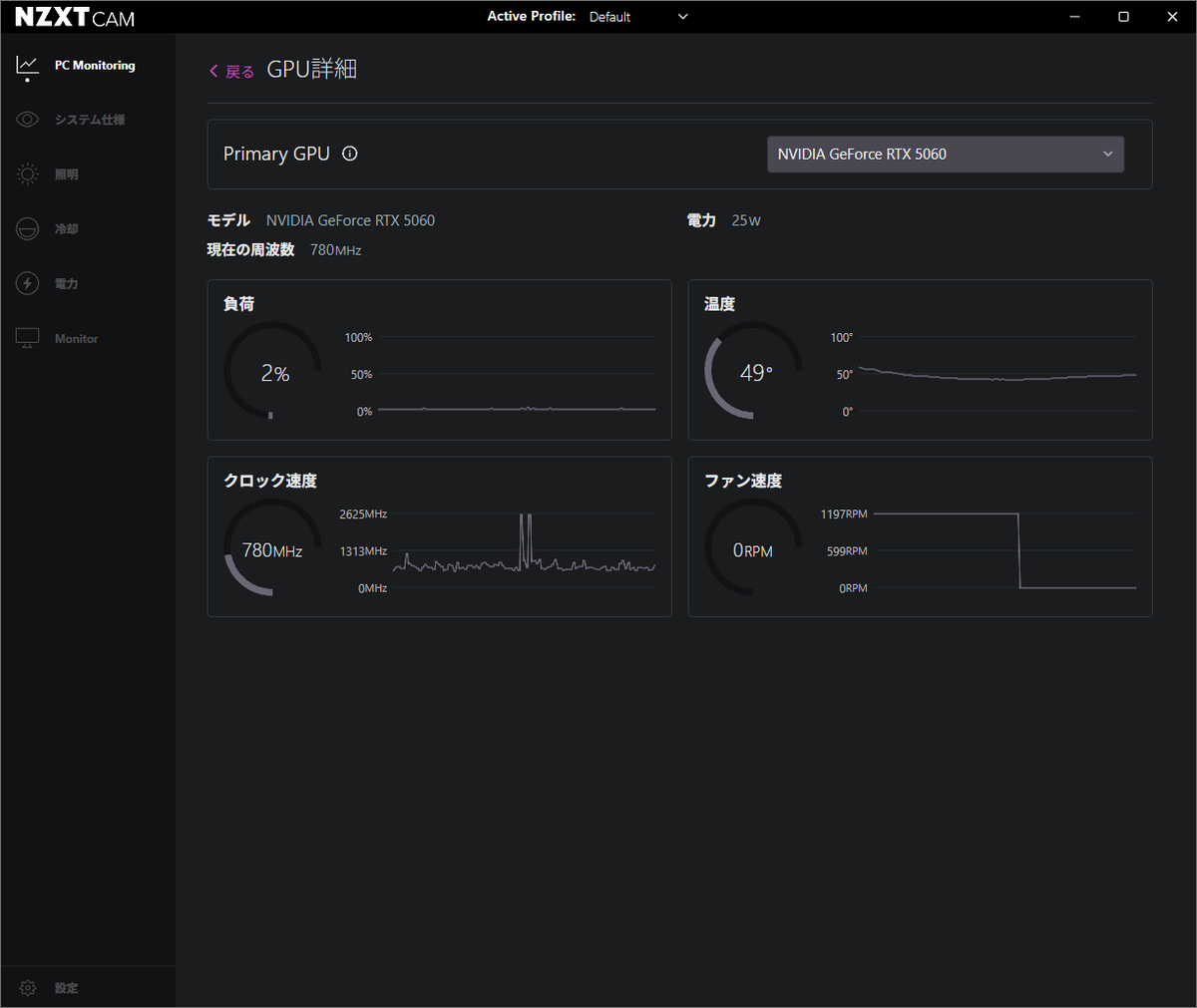This screenshot has height=1008, width=1197.
Task: Click the system specs eye icon
Action: point(27,120)
